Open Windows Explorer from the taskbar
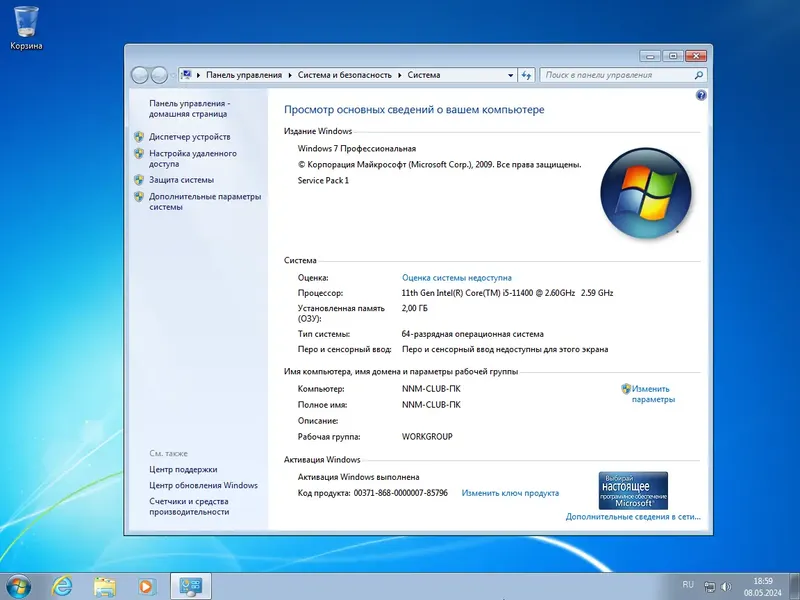The height and width of the screenshot is (600, 800). pyautogui.click(x=104, y=587)
